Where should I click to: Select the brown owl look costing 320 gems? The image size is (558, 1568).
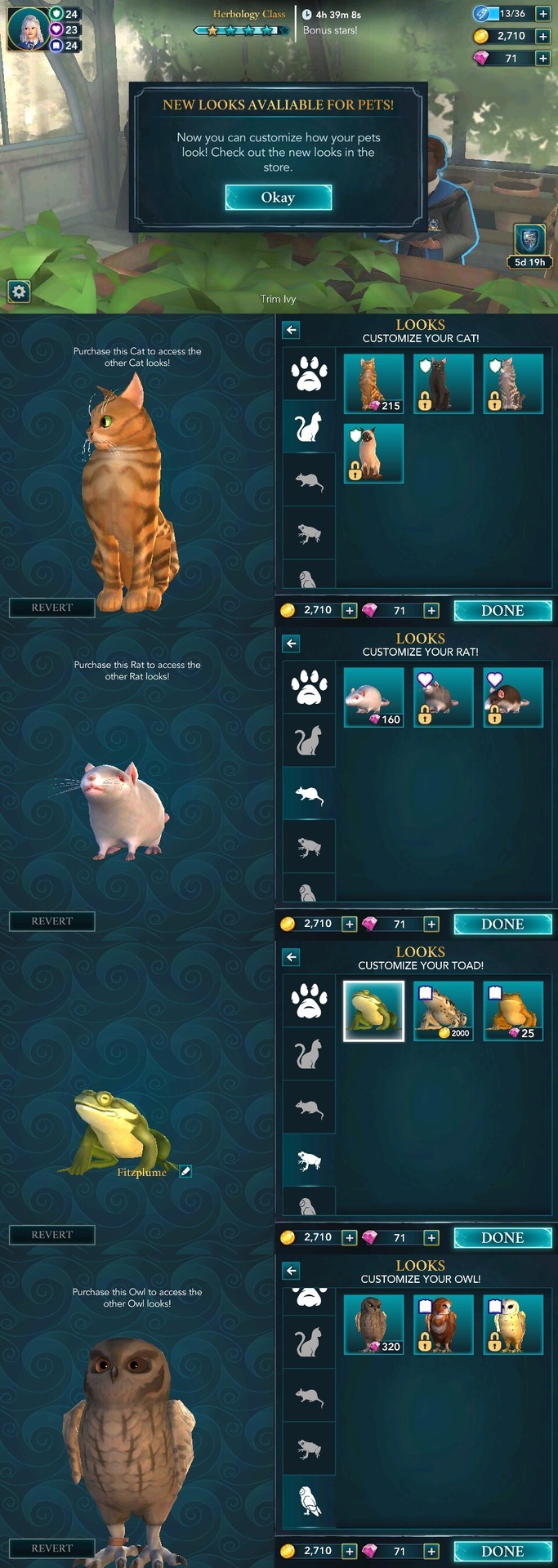373,1324
